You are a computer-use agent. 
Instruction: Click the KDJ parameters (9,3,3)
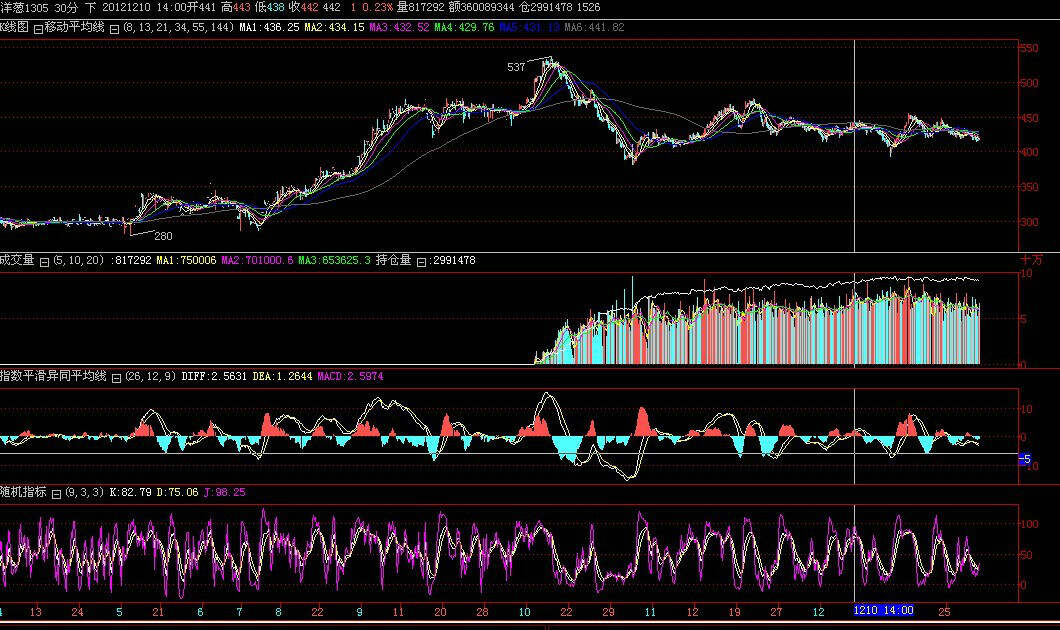coord(85,493)
